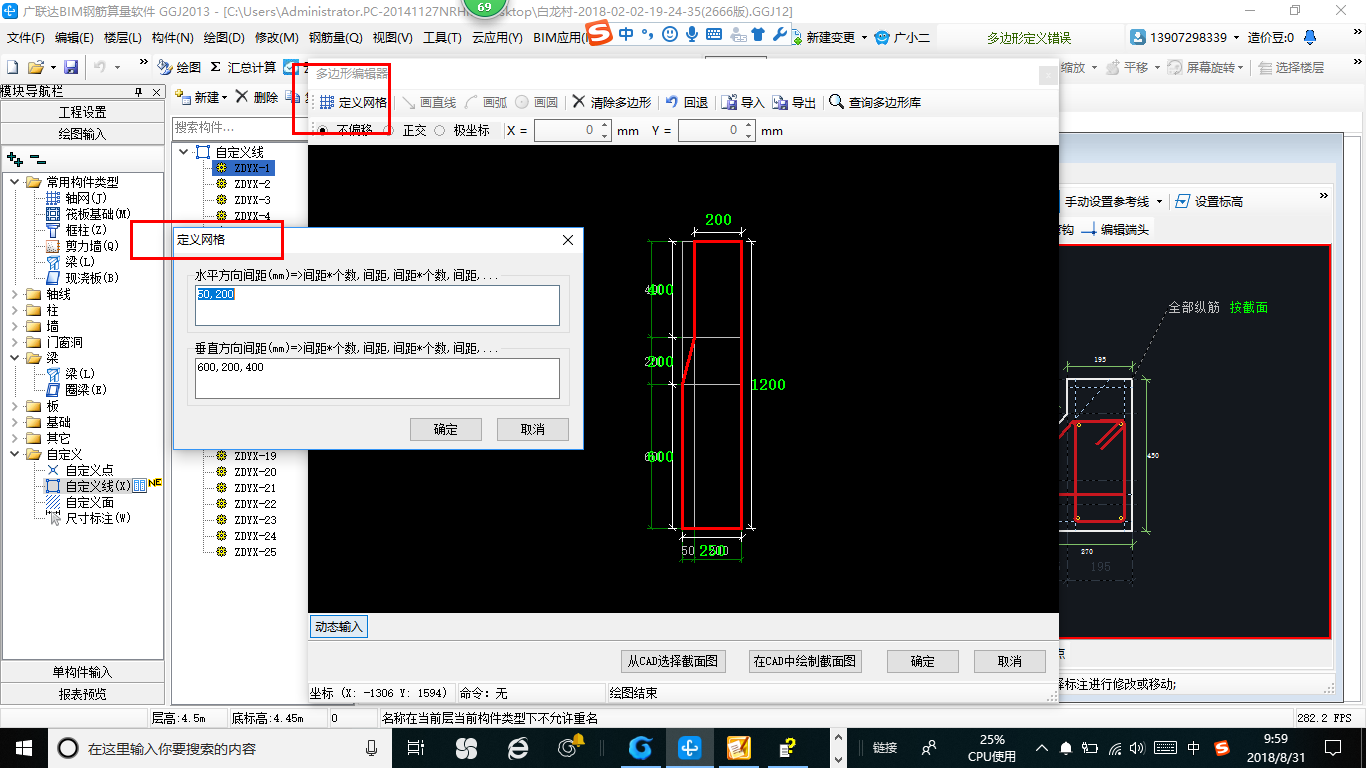Click pin icon of 模块导航栏 panel
This screenshot has height=768, width=1366.
pos(139,91)
